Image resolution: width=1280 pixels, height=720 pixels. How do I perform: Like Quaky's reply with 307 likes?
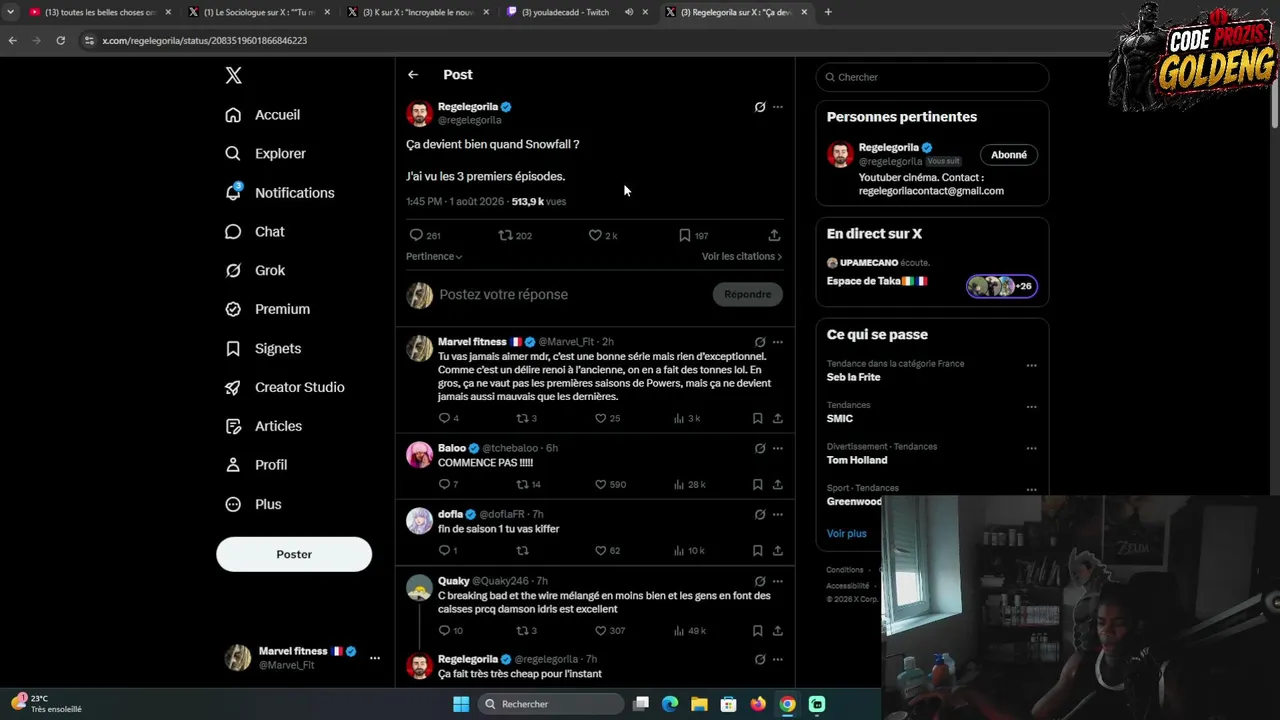pos(601,630)
